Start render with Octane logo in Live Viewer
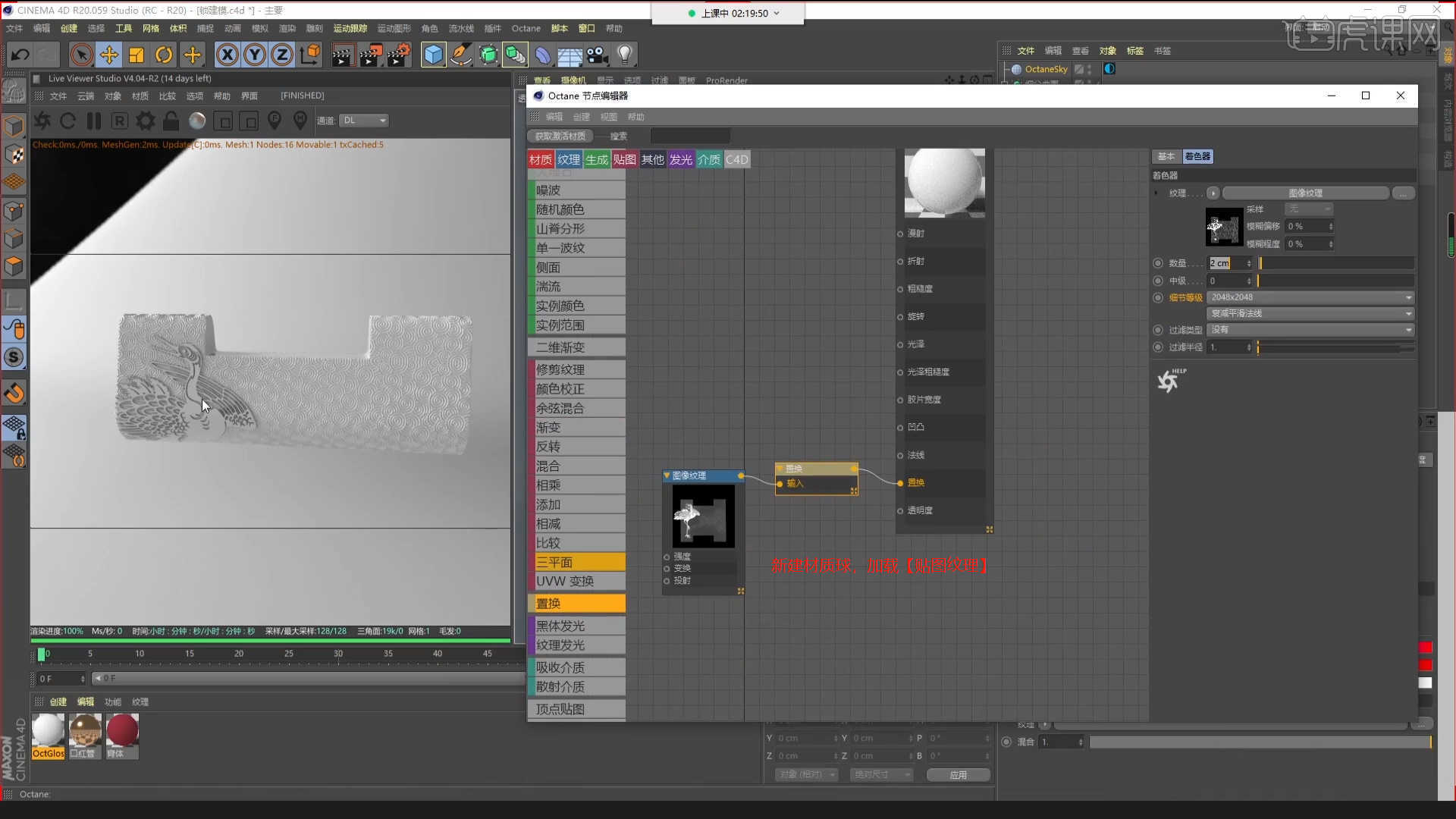Screen dimensions: 1456x819 click(x=42, y=121)
